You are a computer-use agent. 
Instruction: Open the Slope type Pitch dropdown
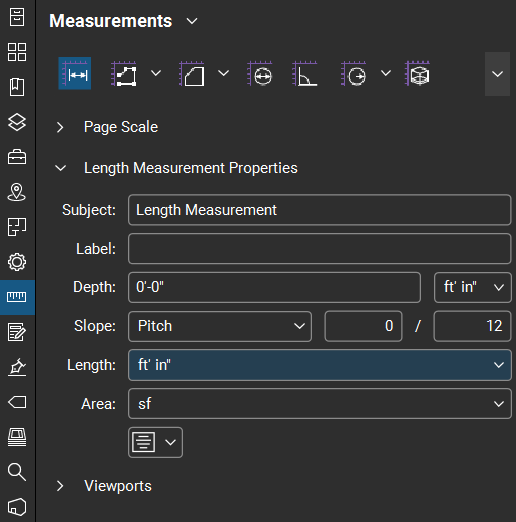(x=220, y=326)
